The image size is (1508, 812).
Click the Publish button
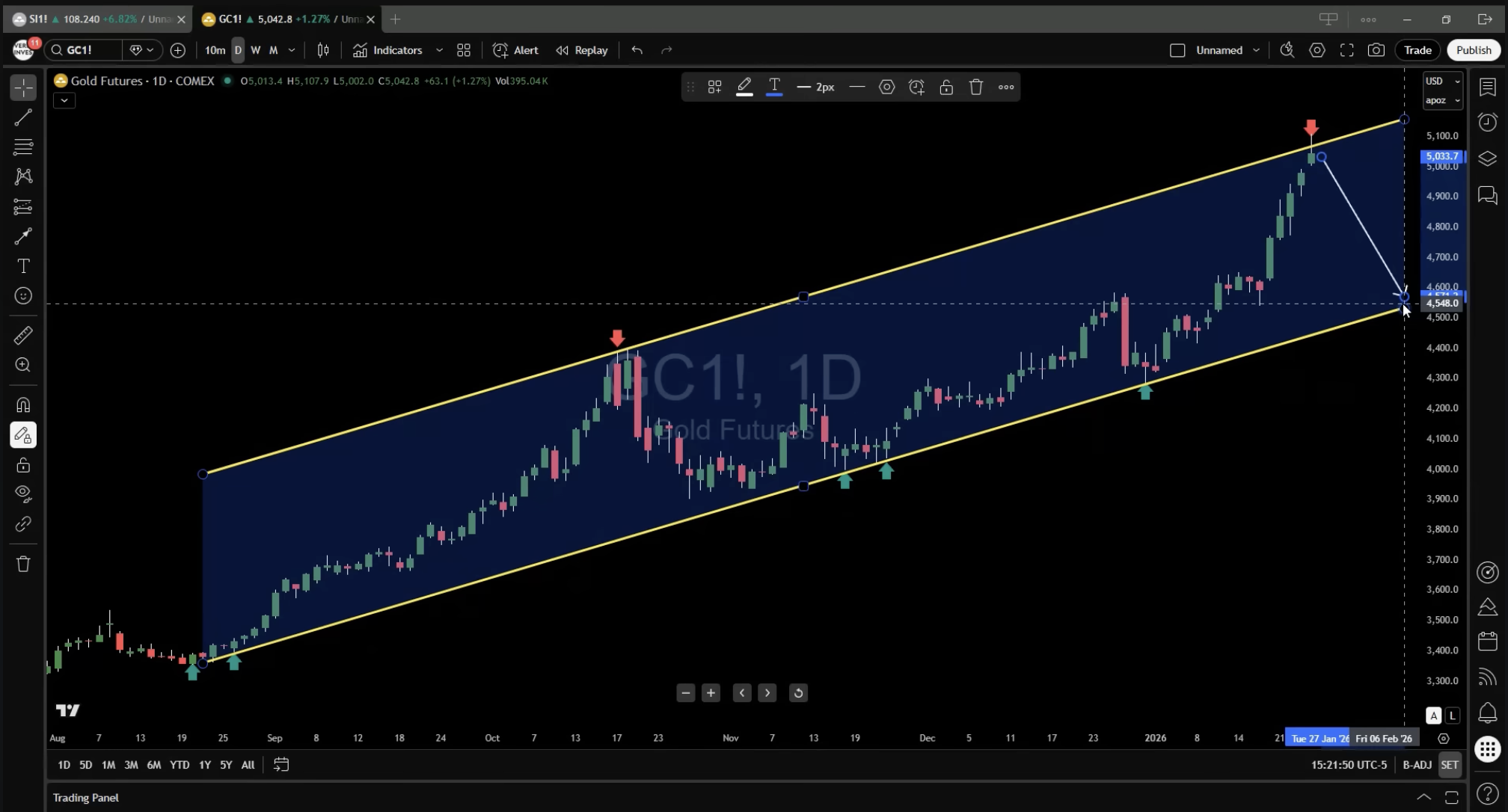pos(1474,50)
